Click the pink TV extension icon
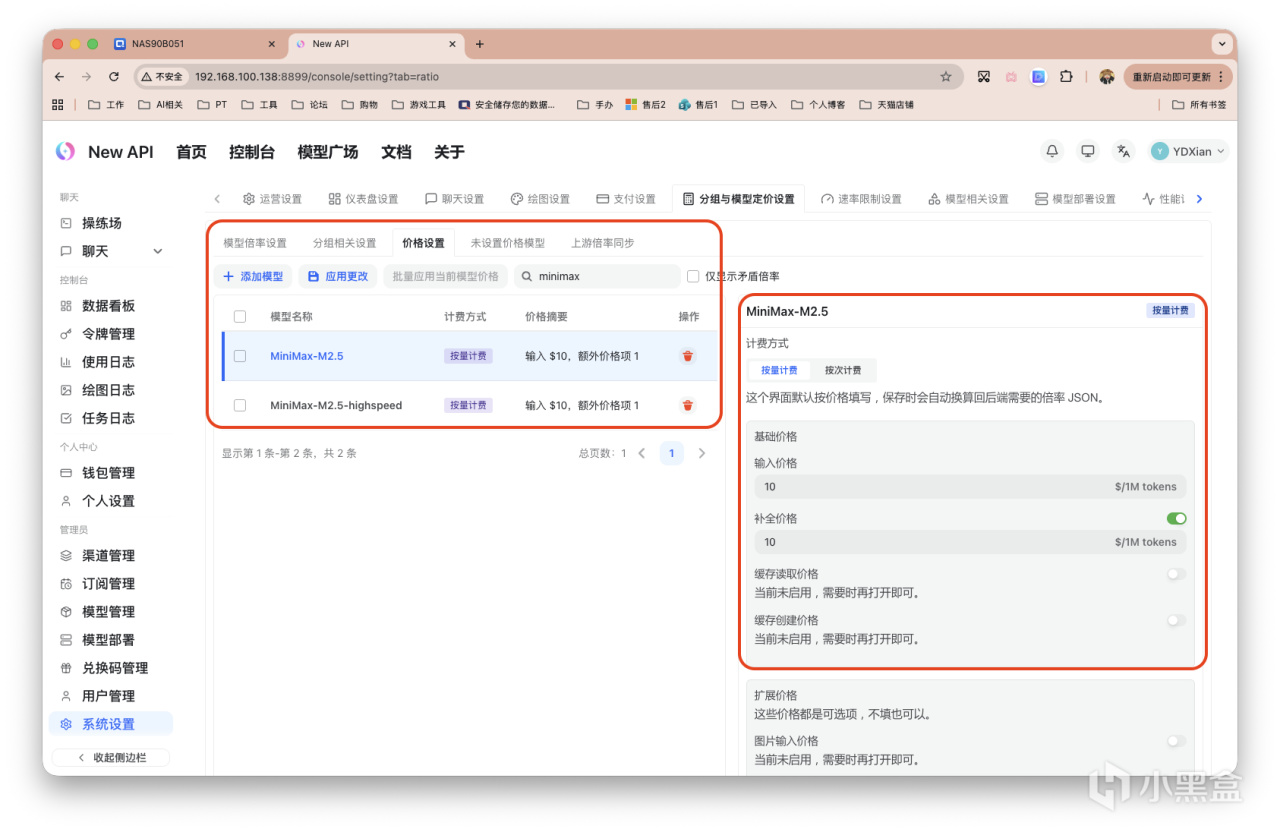The height and width of the screenshot is (832, 1280). pyautogui.click(x=1011, y=76)
